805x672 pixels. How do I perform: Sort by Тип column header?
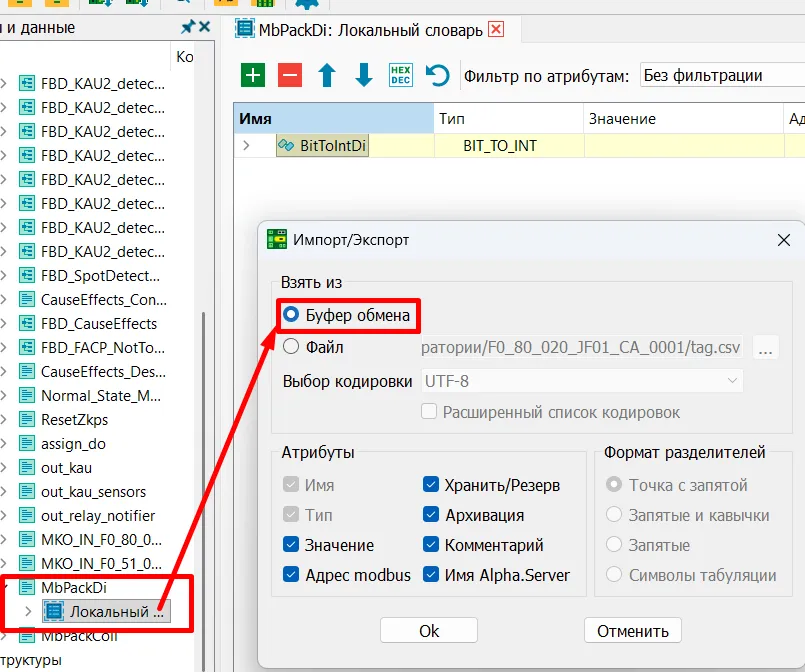[x=509, y=119]
